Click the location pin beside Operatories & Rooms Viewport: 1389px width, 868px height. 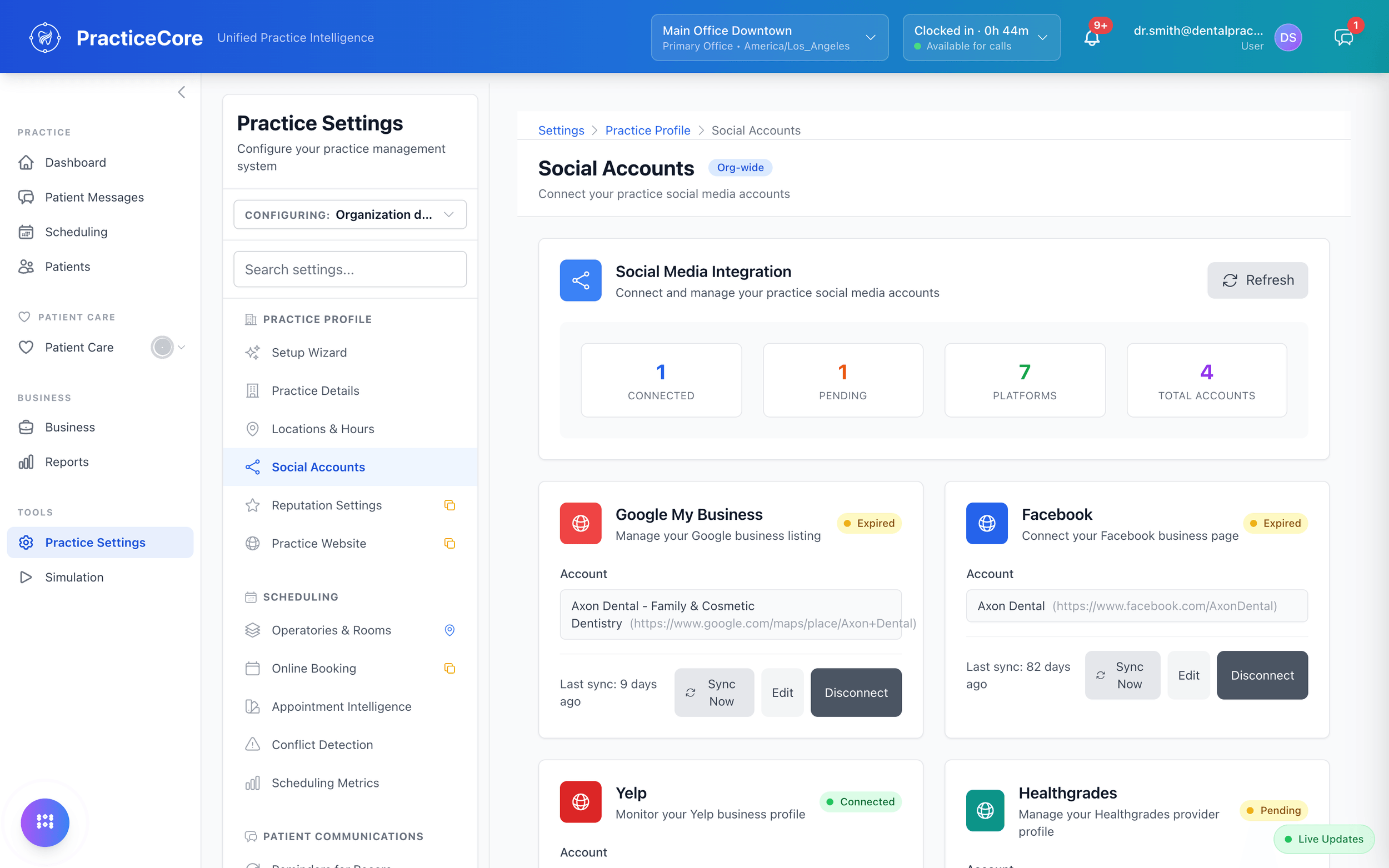pos(449,630)
